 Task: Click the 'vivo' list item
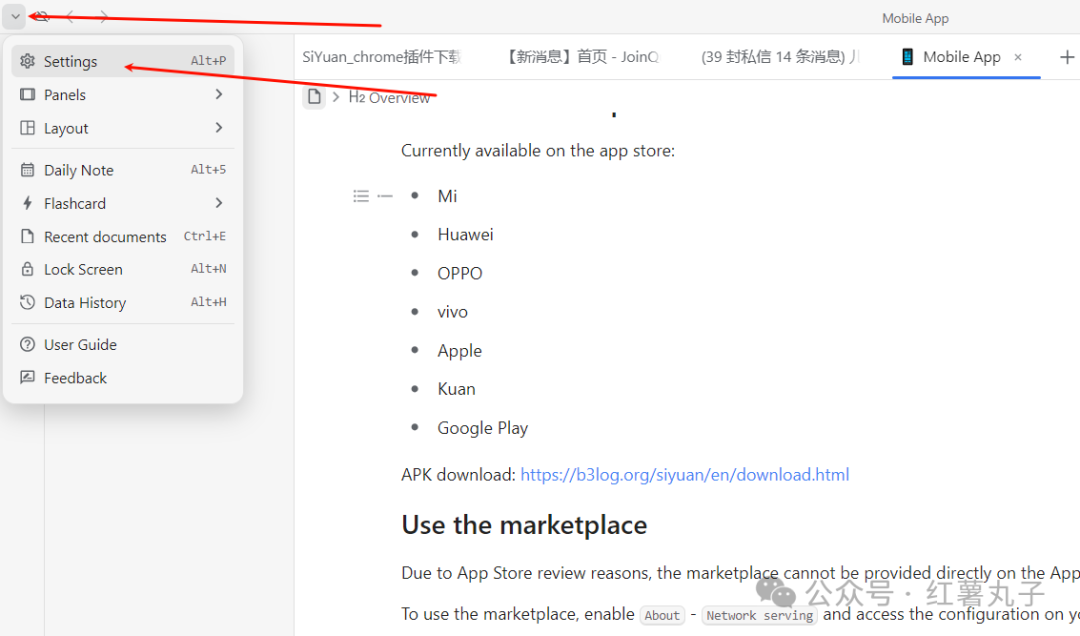pyautogui.click(x=453, y=312)
